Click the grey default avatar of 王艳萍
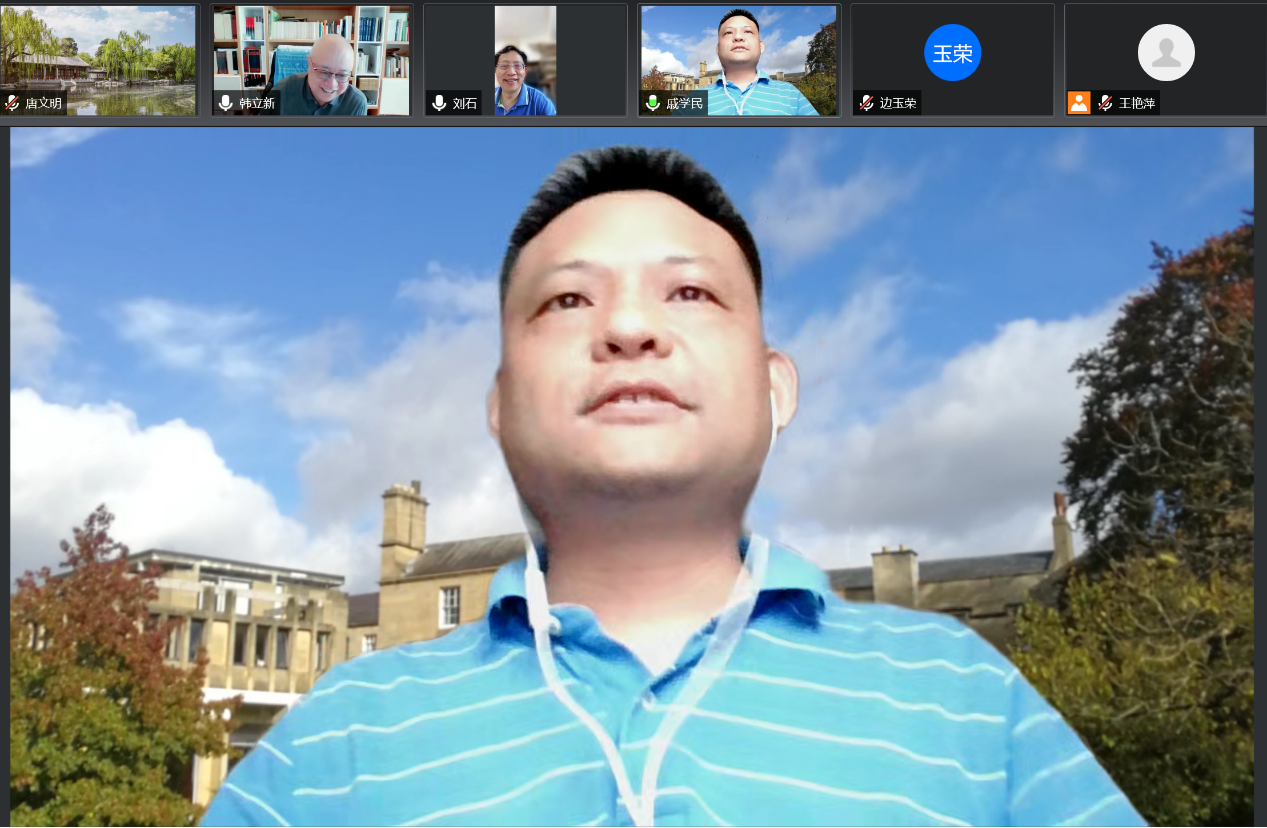Viewport: 1267px width, 828px height. coord(1166,53)
